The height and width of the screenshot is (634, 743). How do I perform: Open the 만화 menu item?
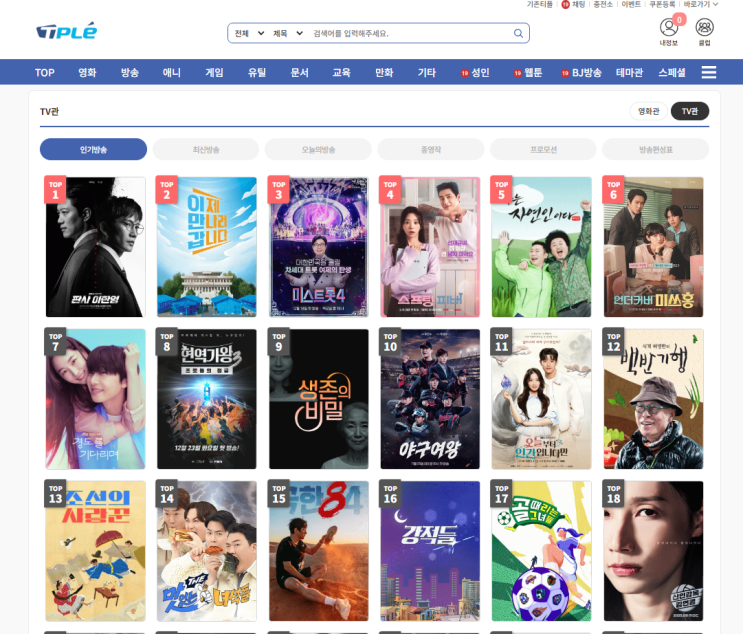[384, 72]
